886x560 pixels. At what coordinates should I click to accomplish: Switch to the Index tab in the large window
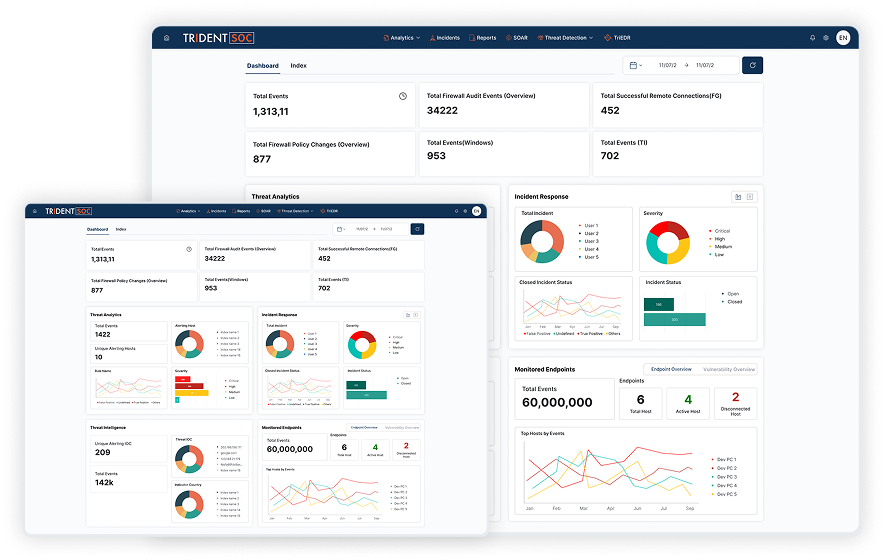coord(298,66)
